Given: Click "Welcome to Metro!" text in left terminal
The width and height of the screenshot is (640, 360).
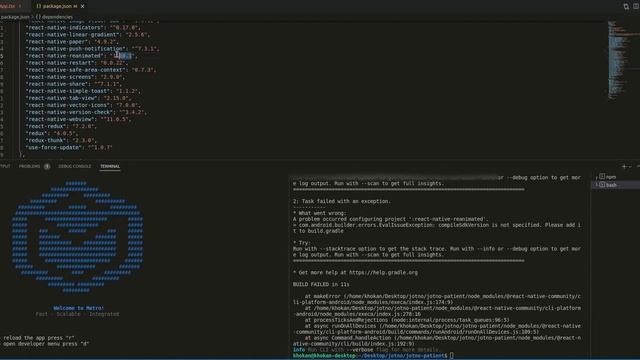Looking at the screenshot, I should coord(78,308).
